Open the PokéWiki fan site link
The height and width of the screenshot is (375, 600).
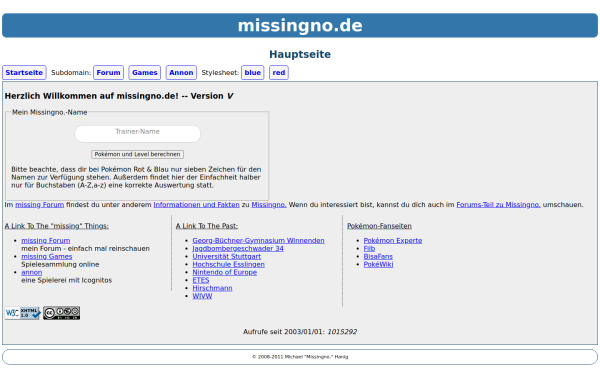point(378,264)
